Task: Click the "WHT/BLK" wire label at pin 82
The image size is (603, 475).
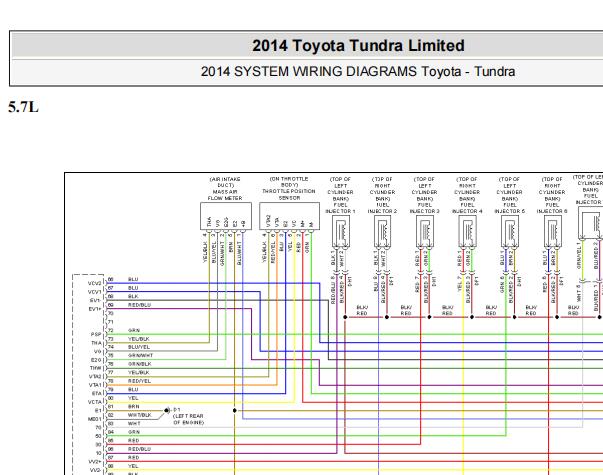Action: coord(140,415)
